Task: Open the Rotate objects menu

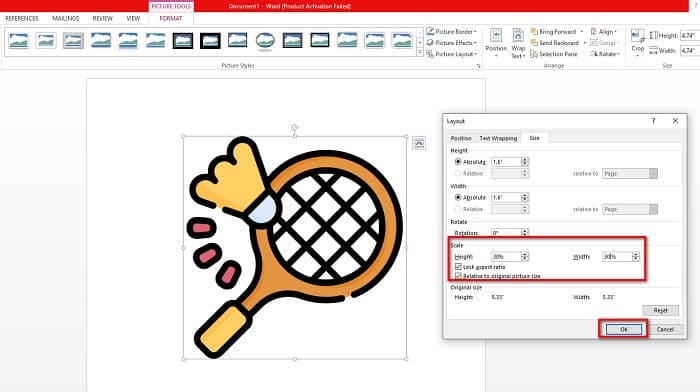Action: click(605, 54)
